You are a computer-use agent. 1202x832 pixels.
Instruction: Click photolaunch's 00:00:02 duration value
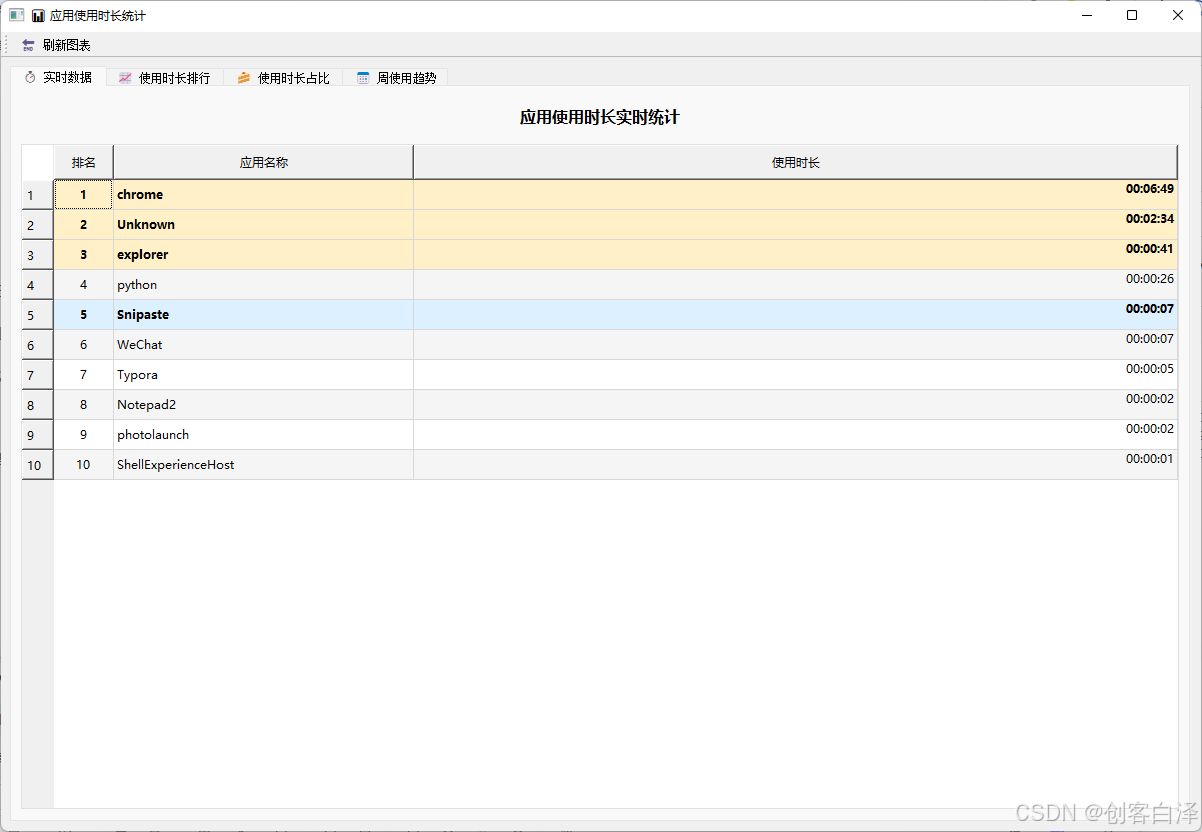(1150, 428)
